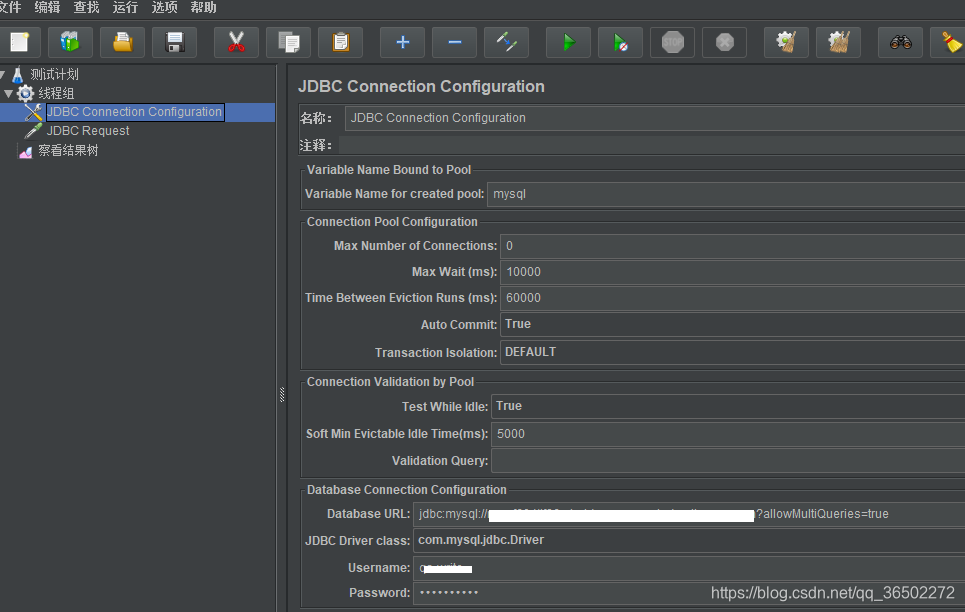Image resolution: width=965 pixels, height=612 pixels.
Task: Collapse the 线程组 tree node
Action: (7, 92)
